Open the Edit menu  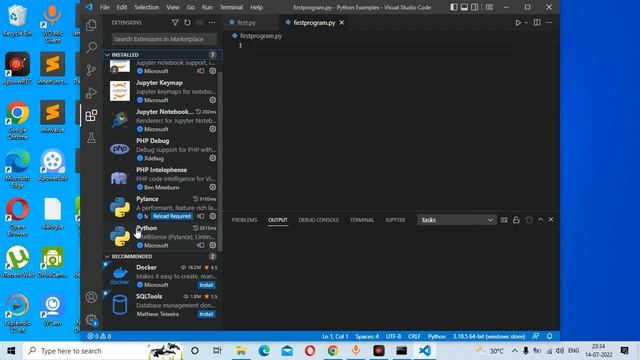(x=122, y=7)
